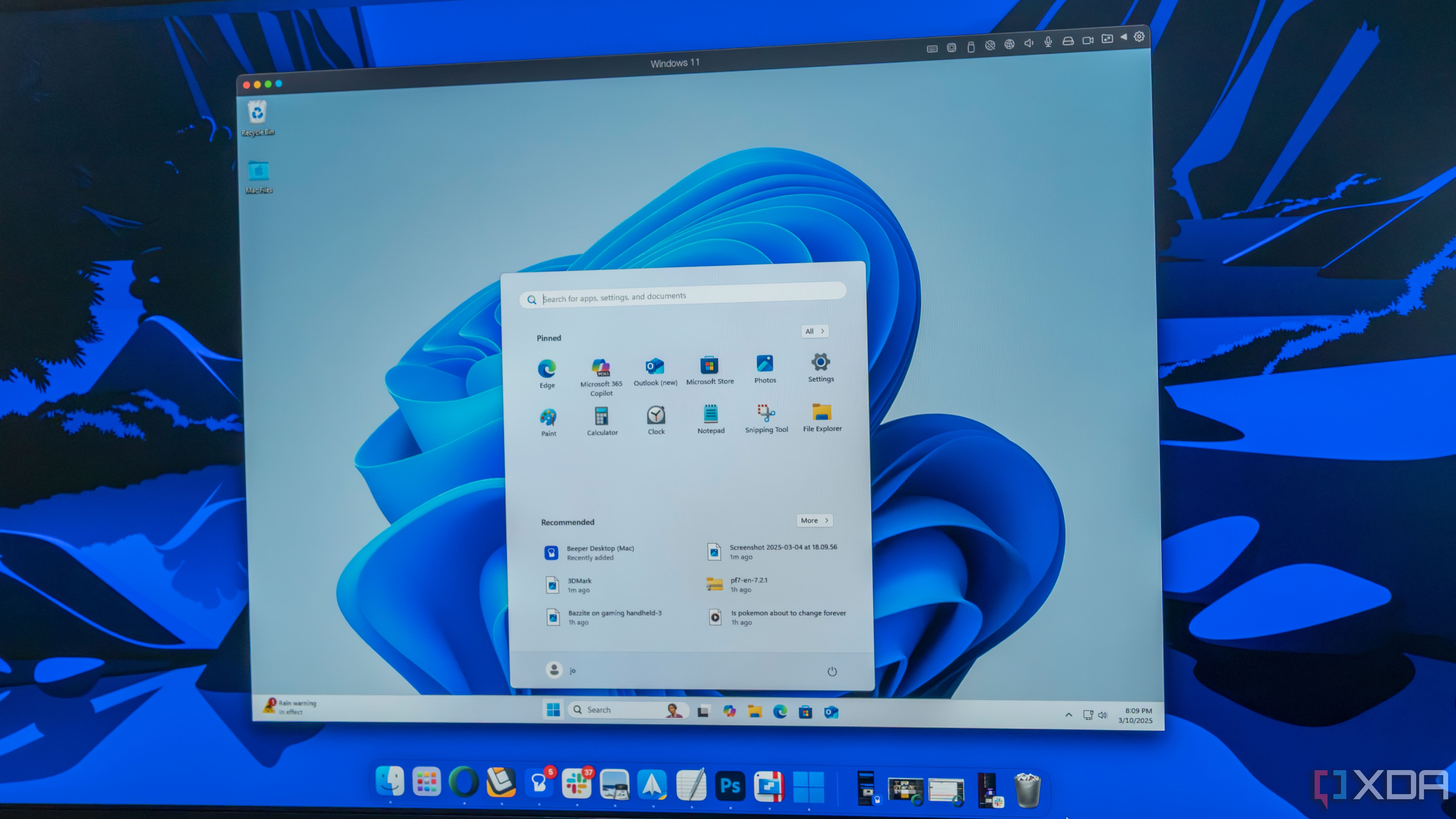Open Slack with badge 37 in the Dock
Screen dimensions: 1456x819
point(577,783)
